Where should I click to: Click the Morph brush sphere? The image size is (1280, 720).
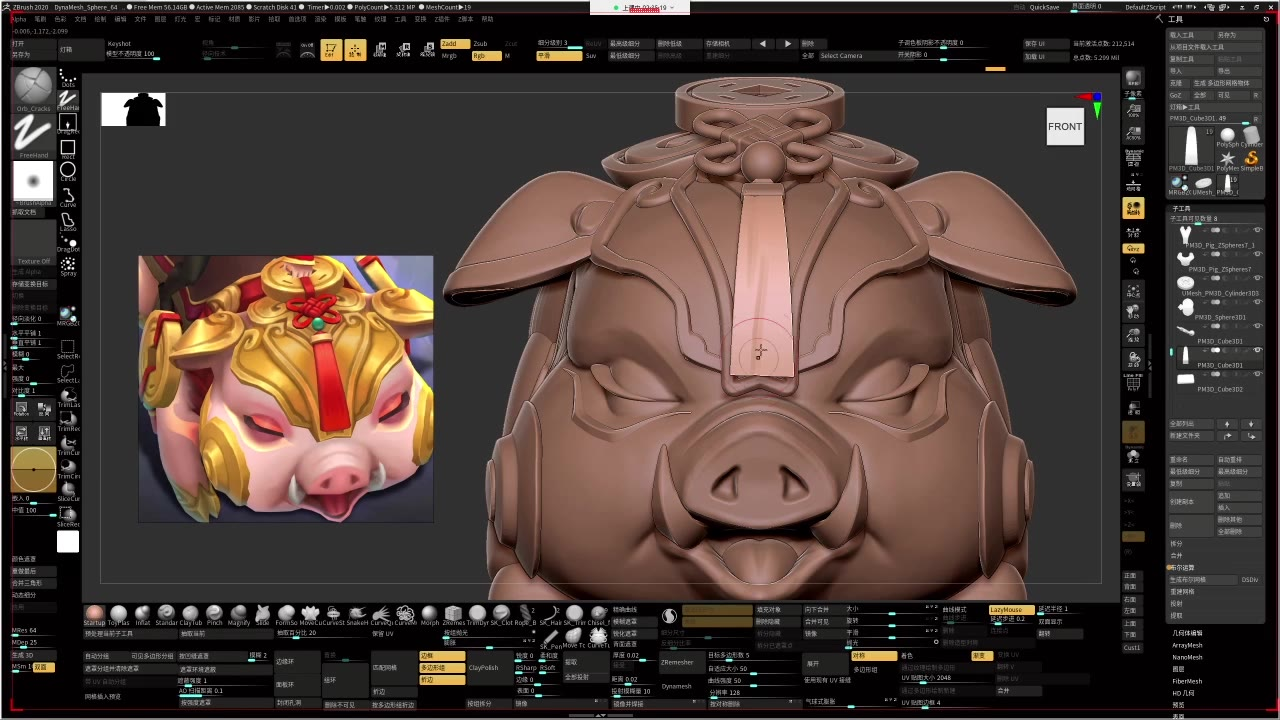(x=429, y=614)
